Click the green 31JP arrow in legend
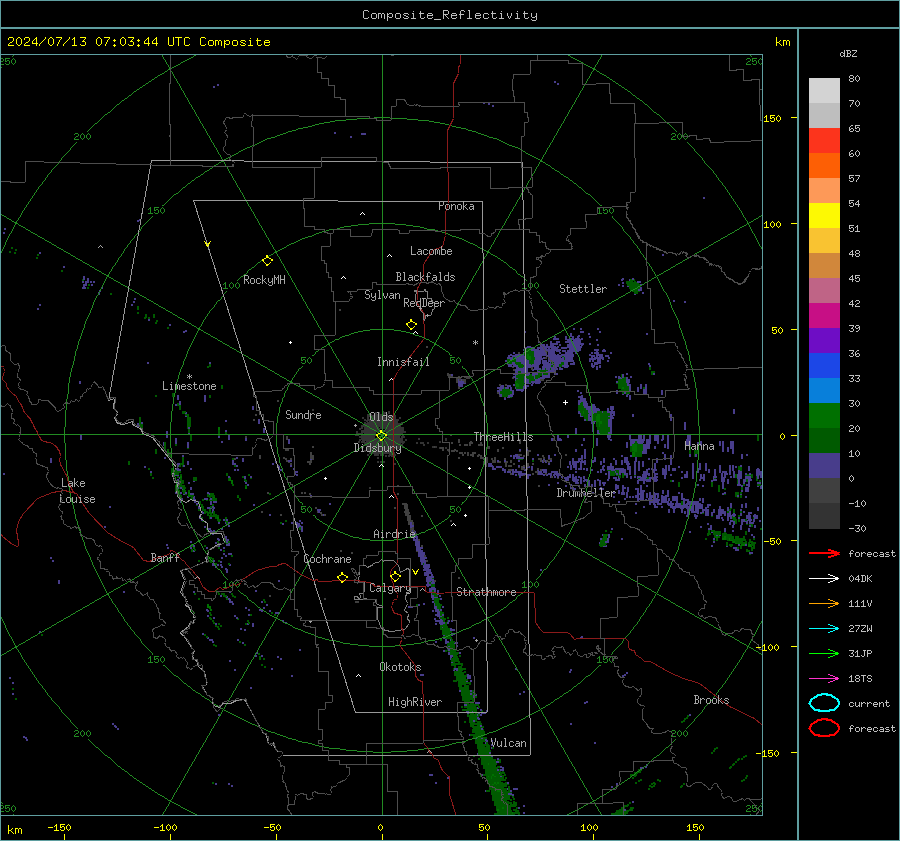This screenshot has width=900, height=841. [x=824, y=653]
